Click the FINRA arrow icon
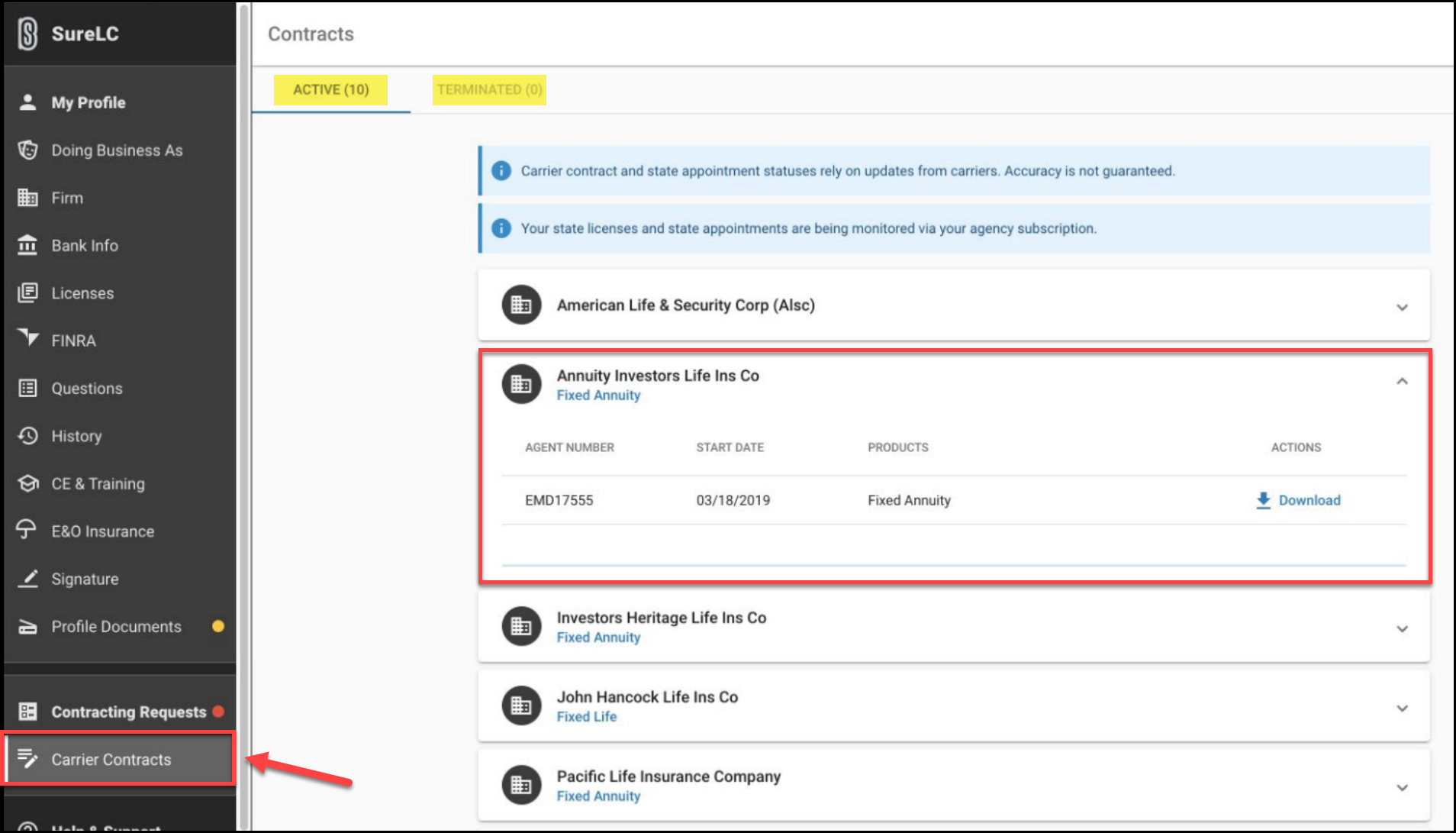 click(x=27, y=337)
